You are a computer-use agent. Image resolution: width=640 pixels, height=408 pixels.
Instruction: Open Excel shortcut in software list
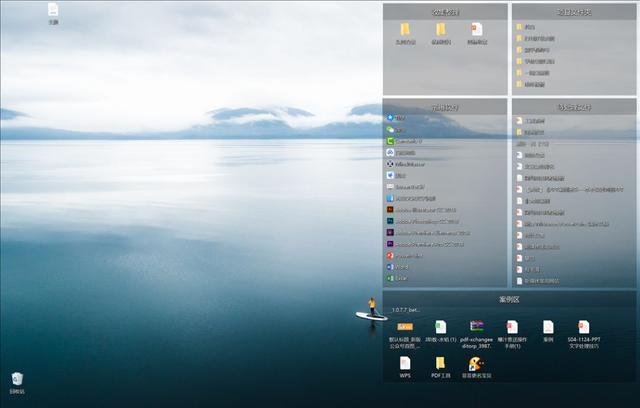tap(391, 277)
